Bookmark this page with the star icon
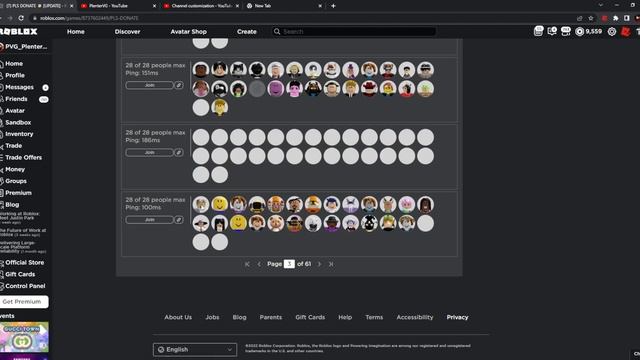640x360 pixels. (x=591, y=18)
